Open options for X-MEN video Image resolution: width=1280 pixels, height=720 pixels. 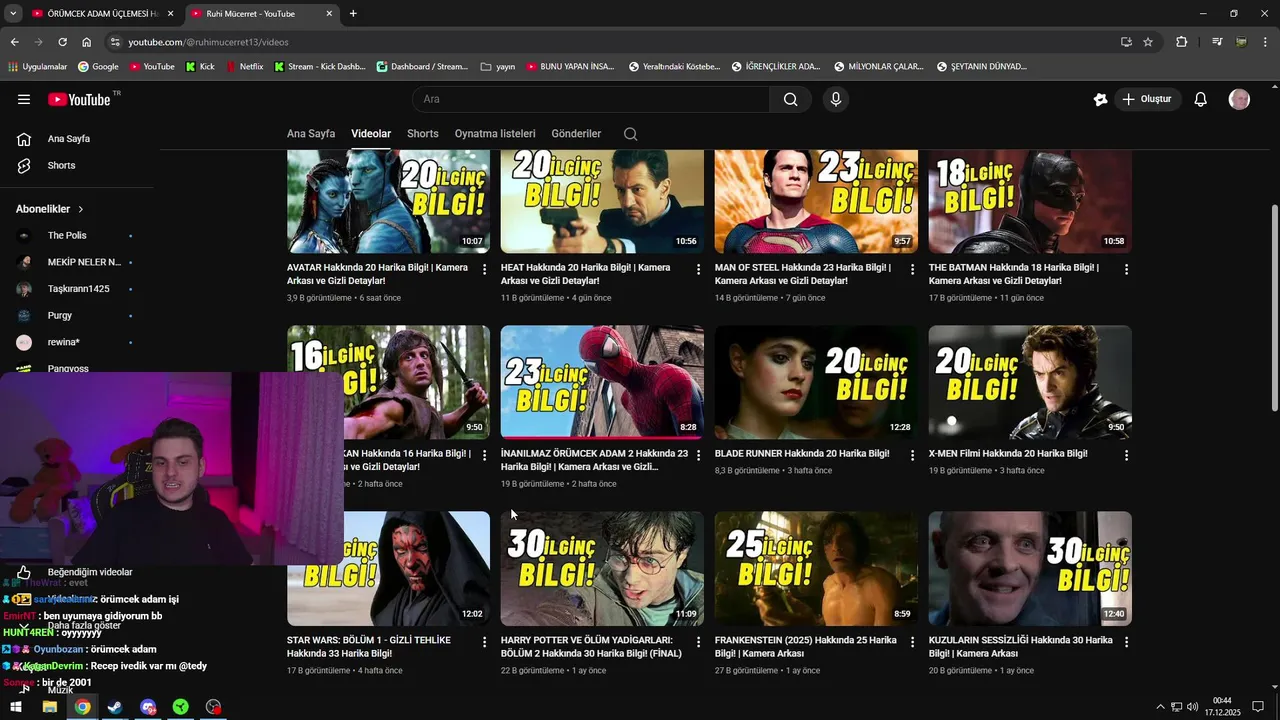(1126, 455)
